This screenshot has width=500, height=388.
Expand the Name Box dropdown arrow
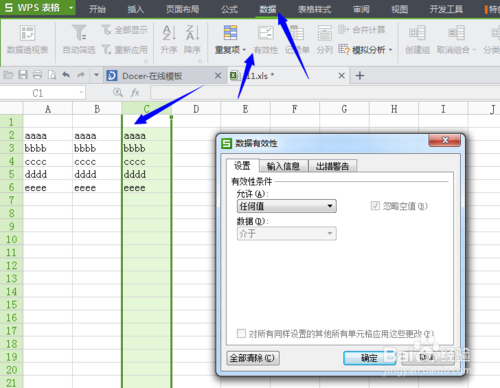(x=81, y=93)
